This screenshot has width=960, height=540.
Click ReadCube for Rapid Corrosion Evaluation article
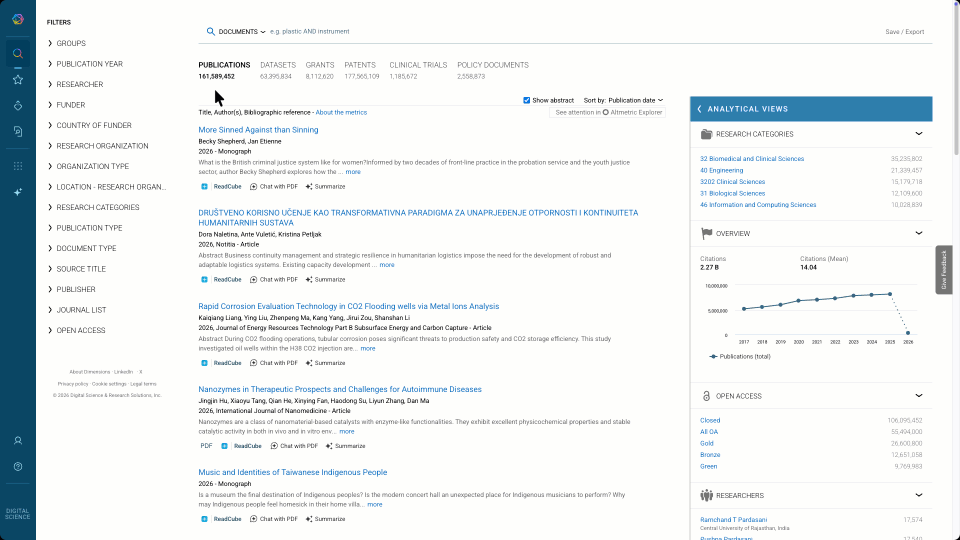[221, 363]
